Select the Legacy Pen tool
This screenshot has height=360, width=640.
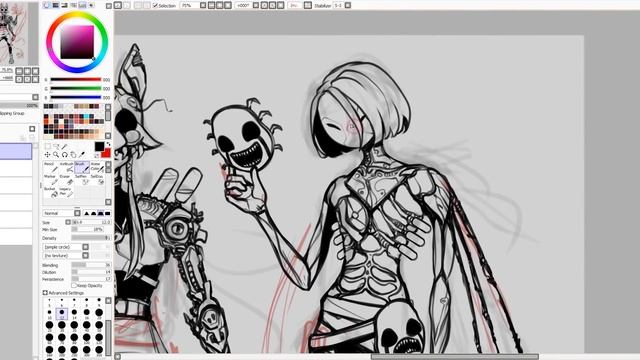click(66, 192)
